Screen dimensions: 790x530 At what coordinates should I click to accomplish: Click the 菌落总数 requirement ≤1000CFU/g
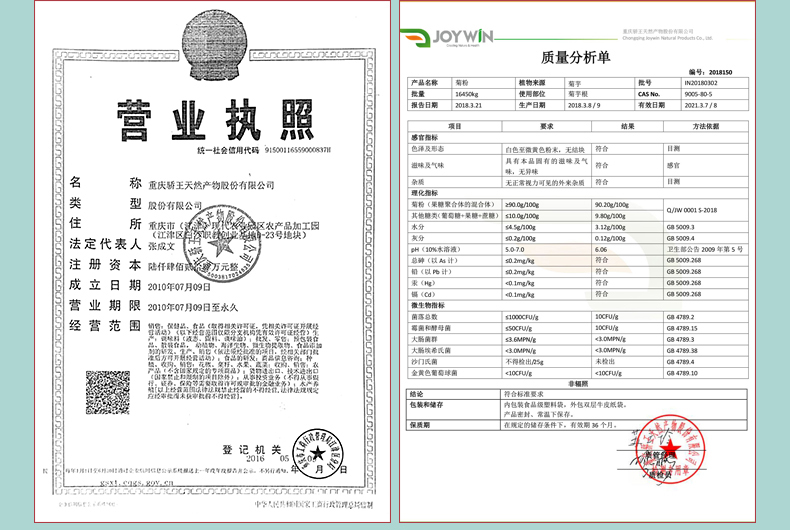[x=522, y=317]
